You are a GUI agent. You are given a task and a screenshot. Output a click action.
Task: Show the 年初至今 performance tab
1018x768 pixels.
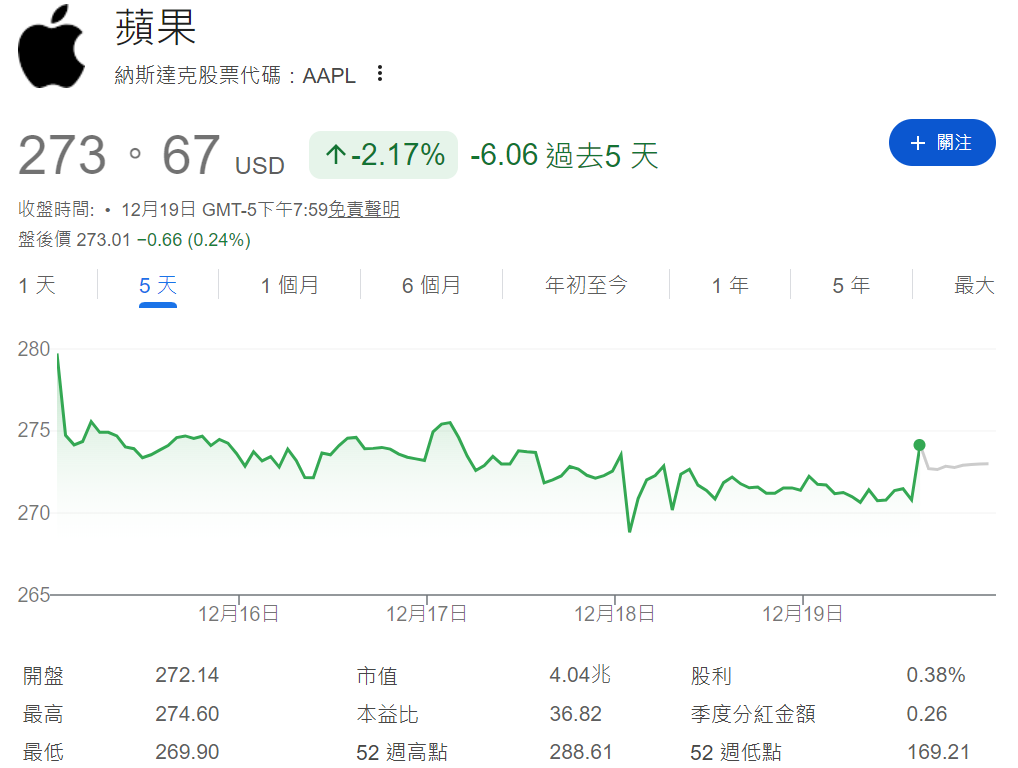586,285
